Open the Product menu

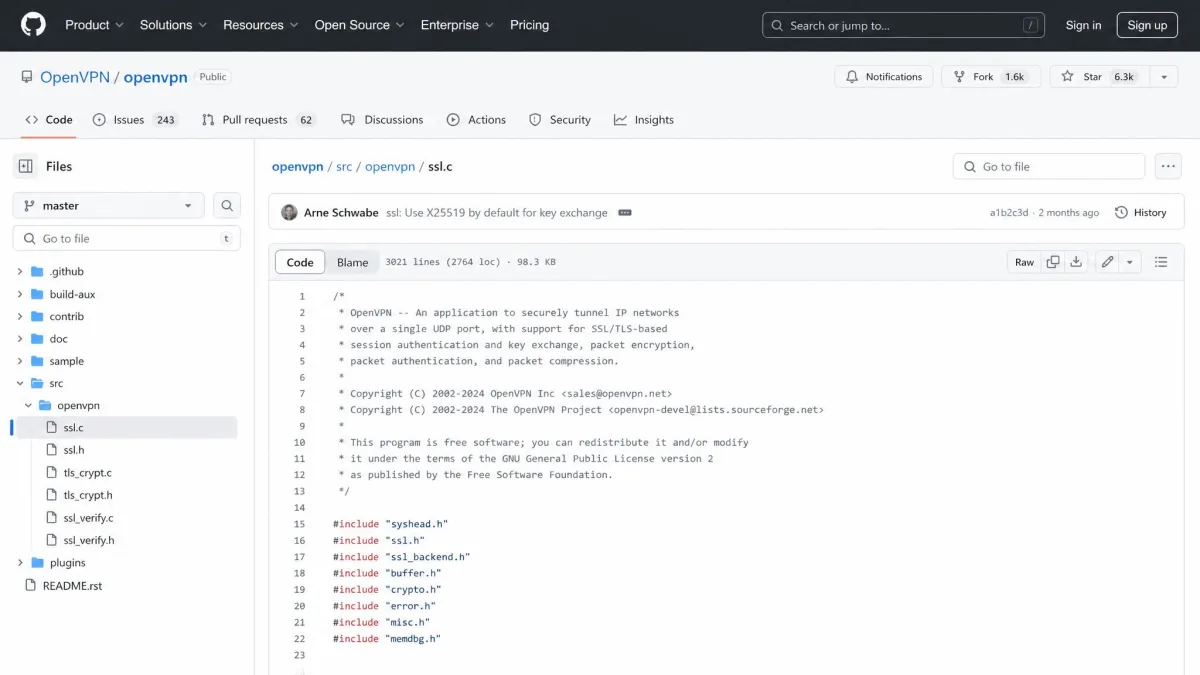click(95, 25)
